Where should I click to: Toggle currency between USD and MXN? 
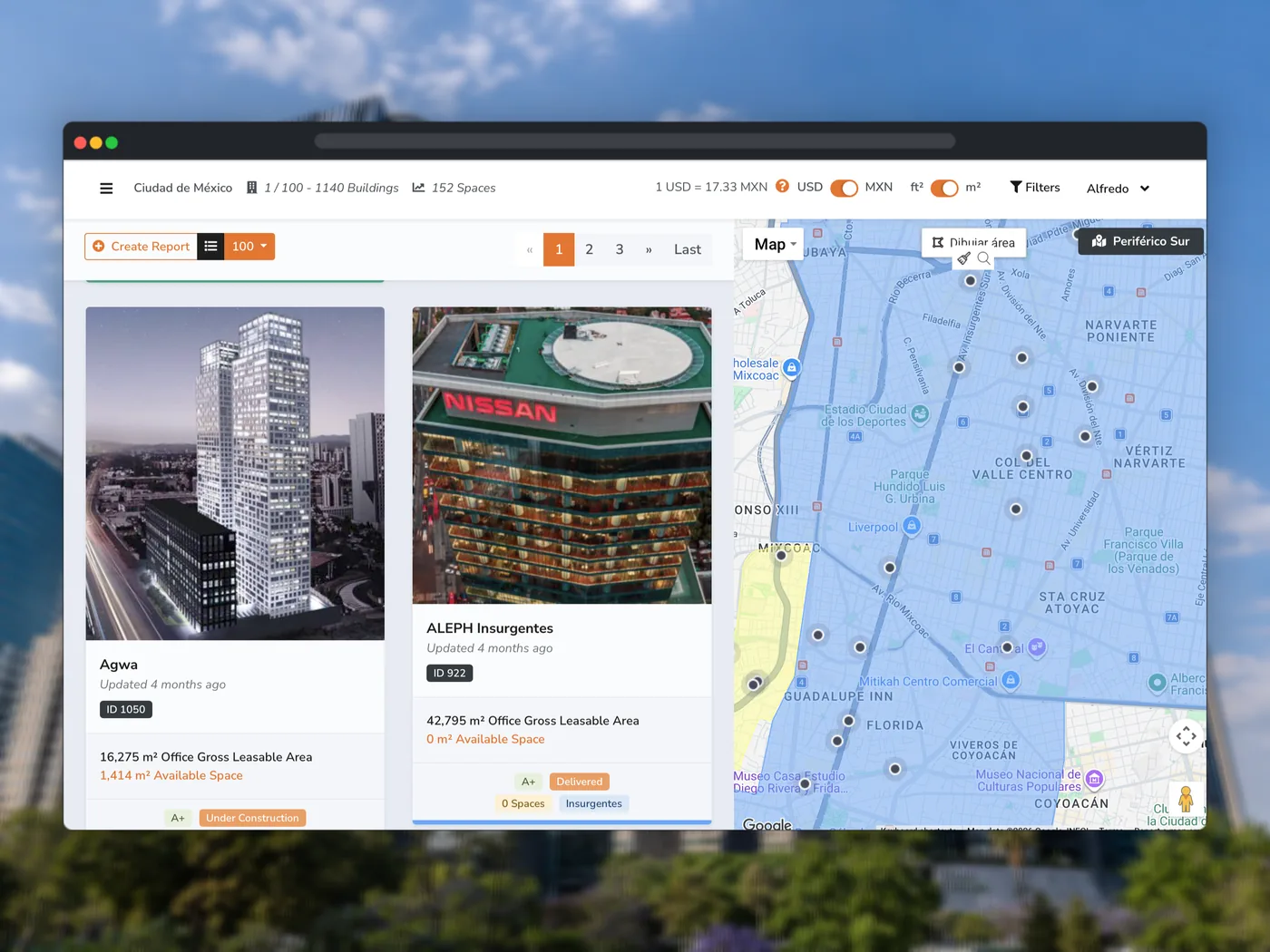(844, 188)
